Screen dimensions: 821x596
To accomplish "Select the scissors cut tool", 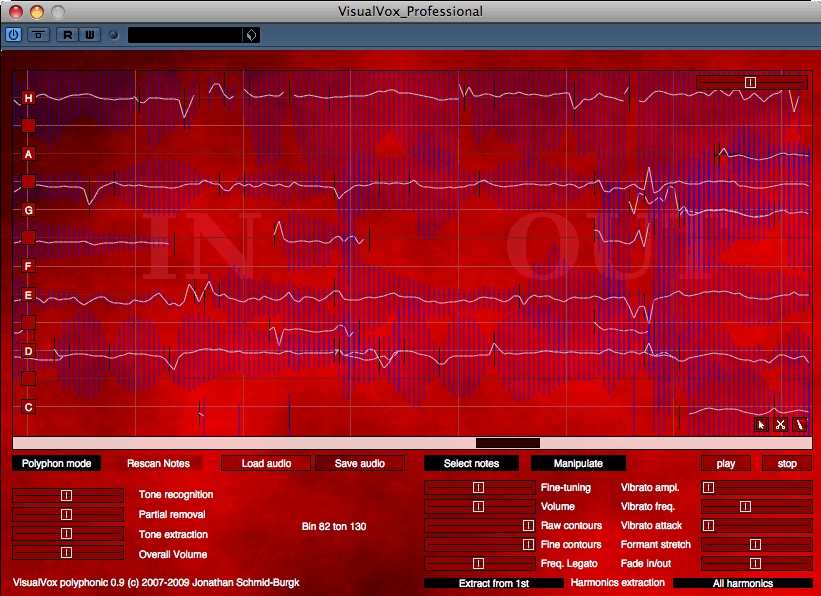I will click(780, 425).
